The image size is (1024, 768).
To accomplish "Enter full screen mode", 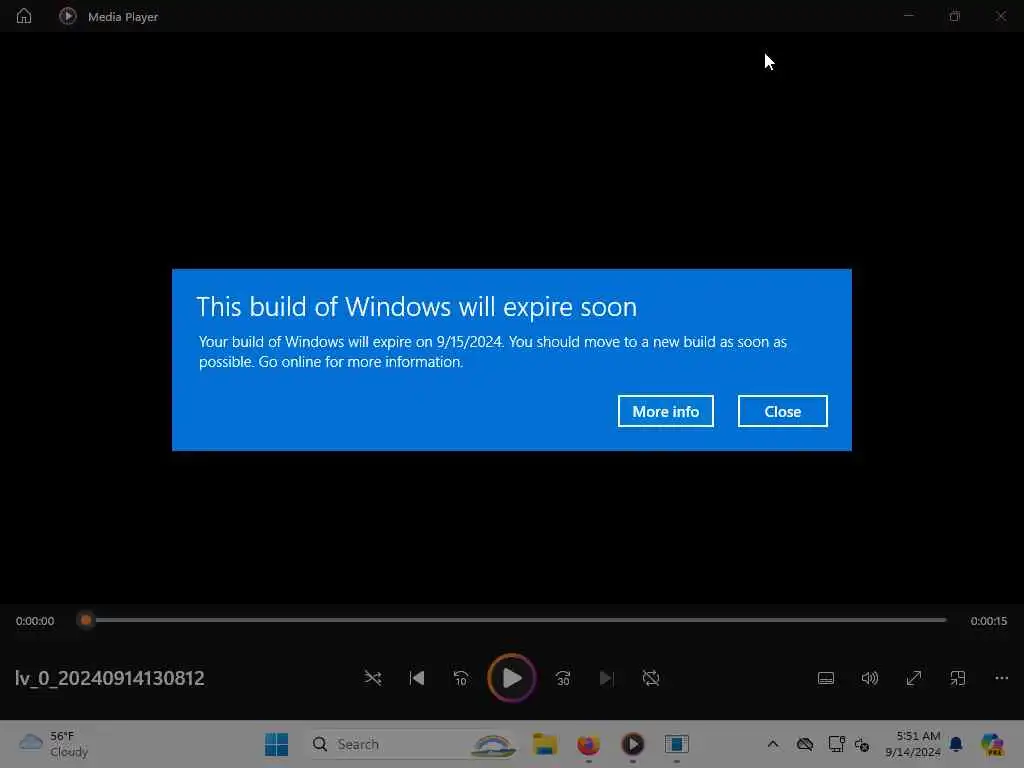I will (x=914, y=678).
